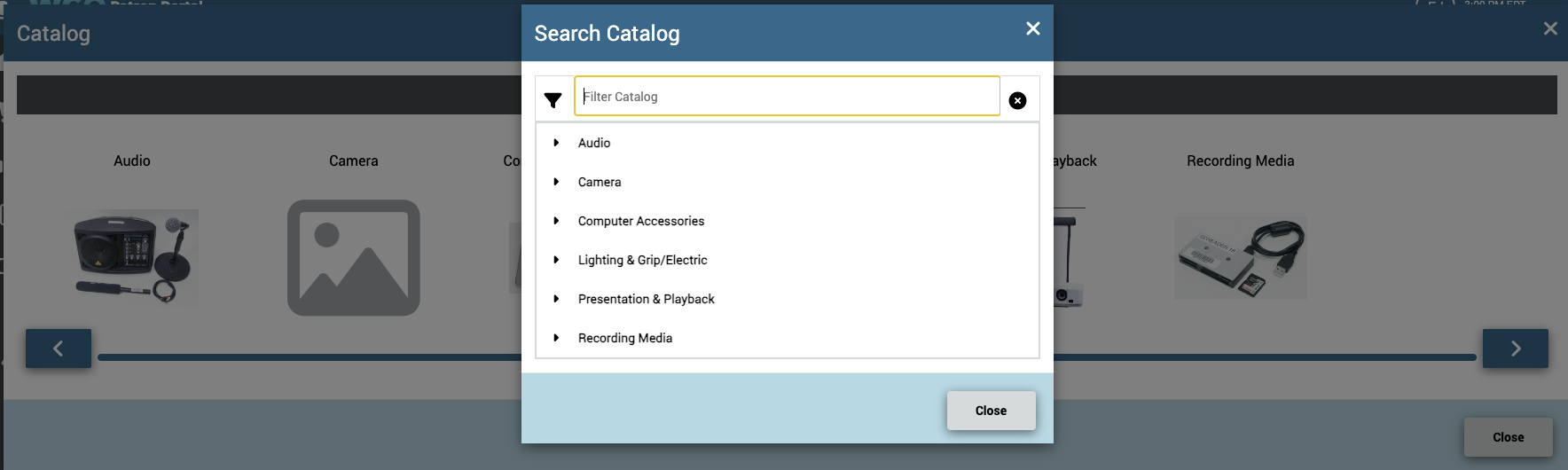Screen dimensions: 1568x470
Task: Click the Recording Media carousel label
Action: [x=1241, y=161]
